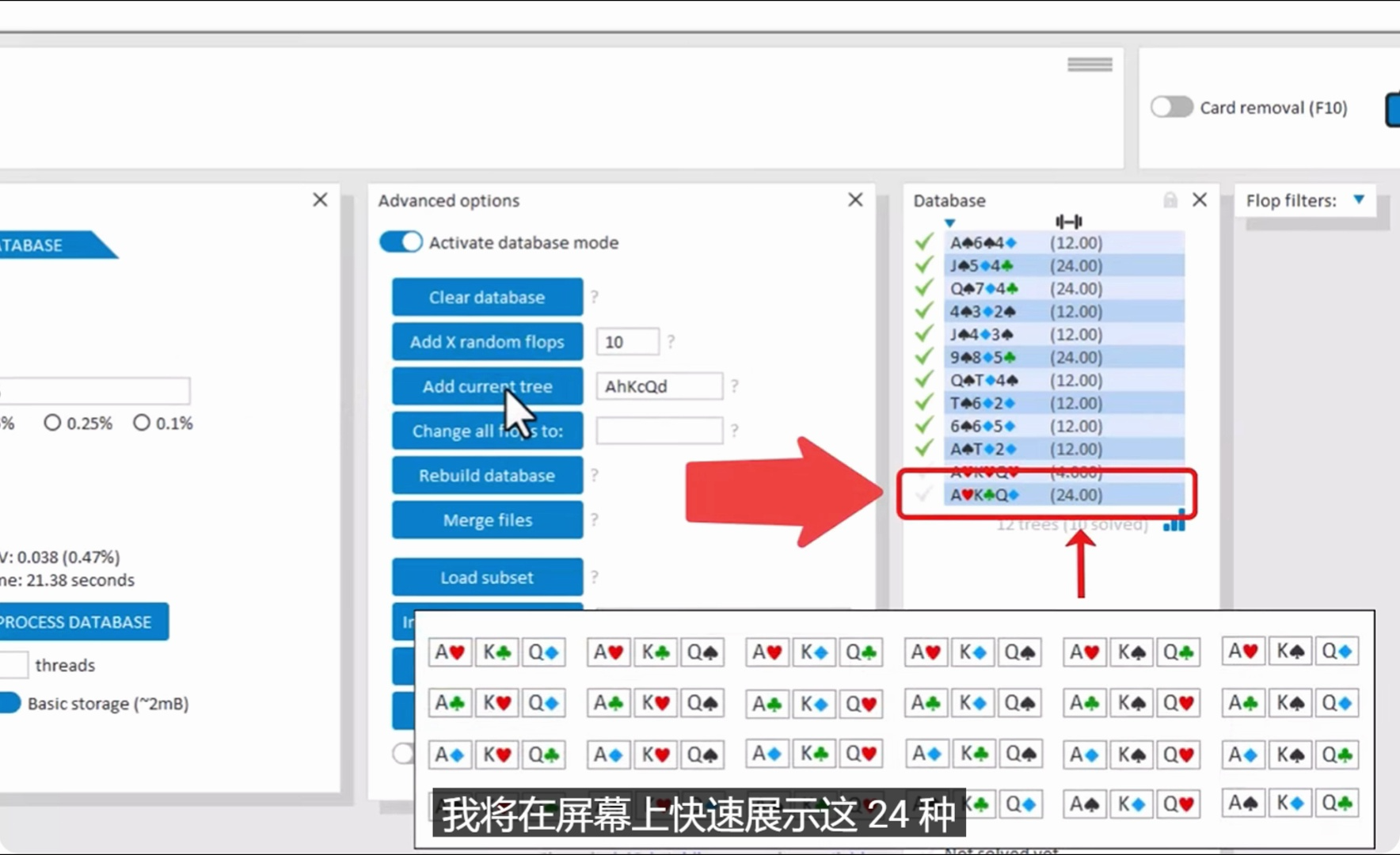This screenshot has height=855, width=1400.
Task: Toggle the Activate database mode switch
Action: [401, 241]
